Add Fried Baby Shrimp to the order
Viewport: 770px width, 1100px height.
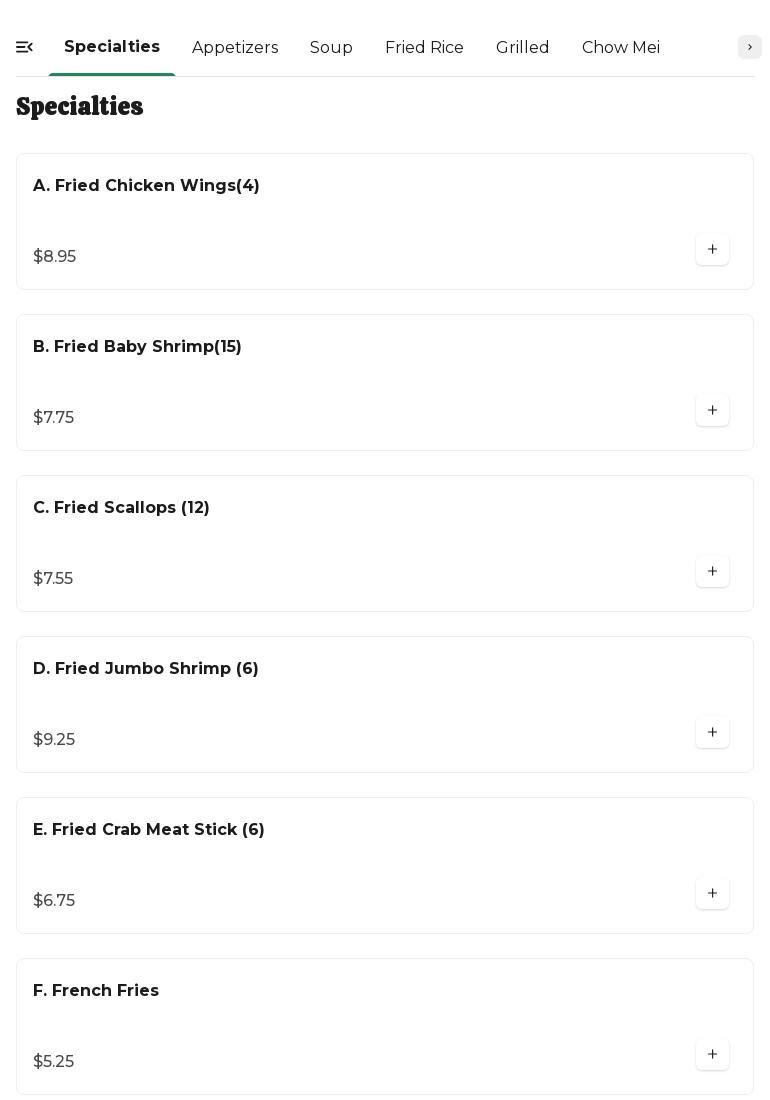(712, 411)
